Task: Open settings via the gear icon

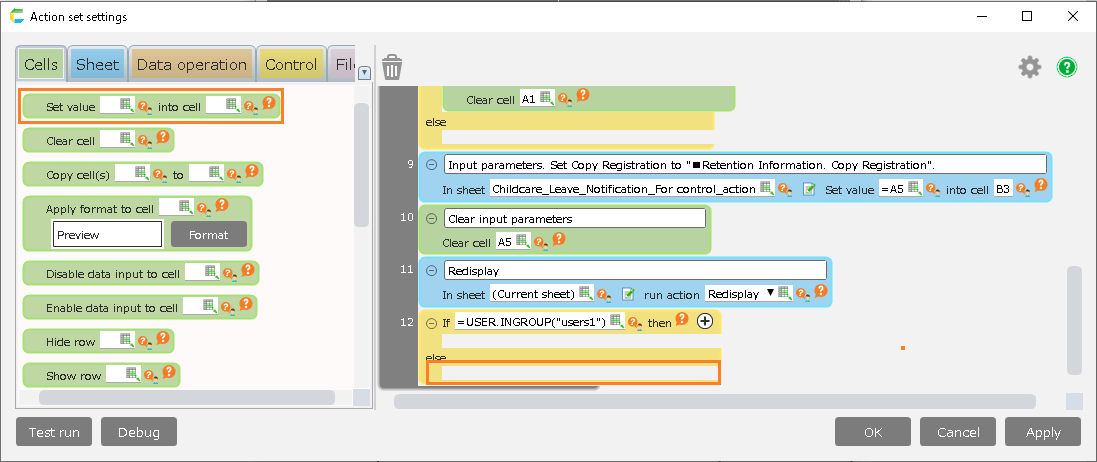Action: point(1029,67)
